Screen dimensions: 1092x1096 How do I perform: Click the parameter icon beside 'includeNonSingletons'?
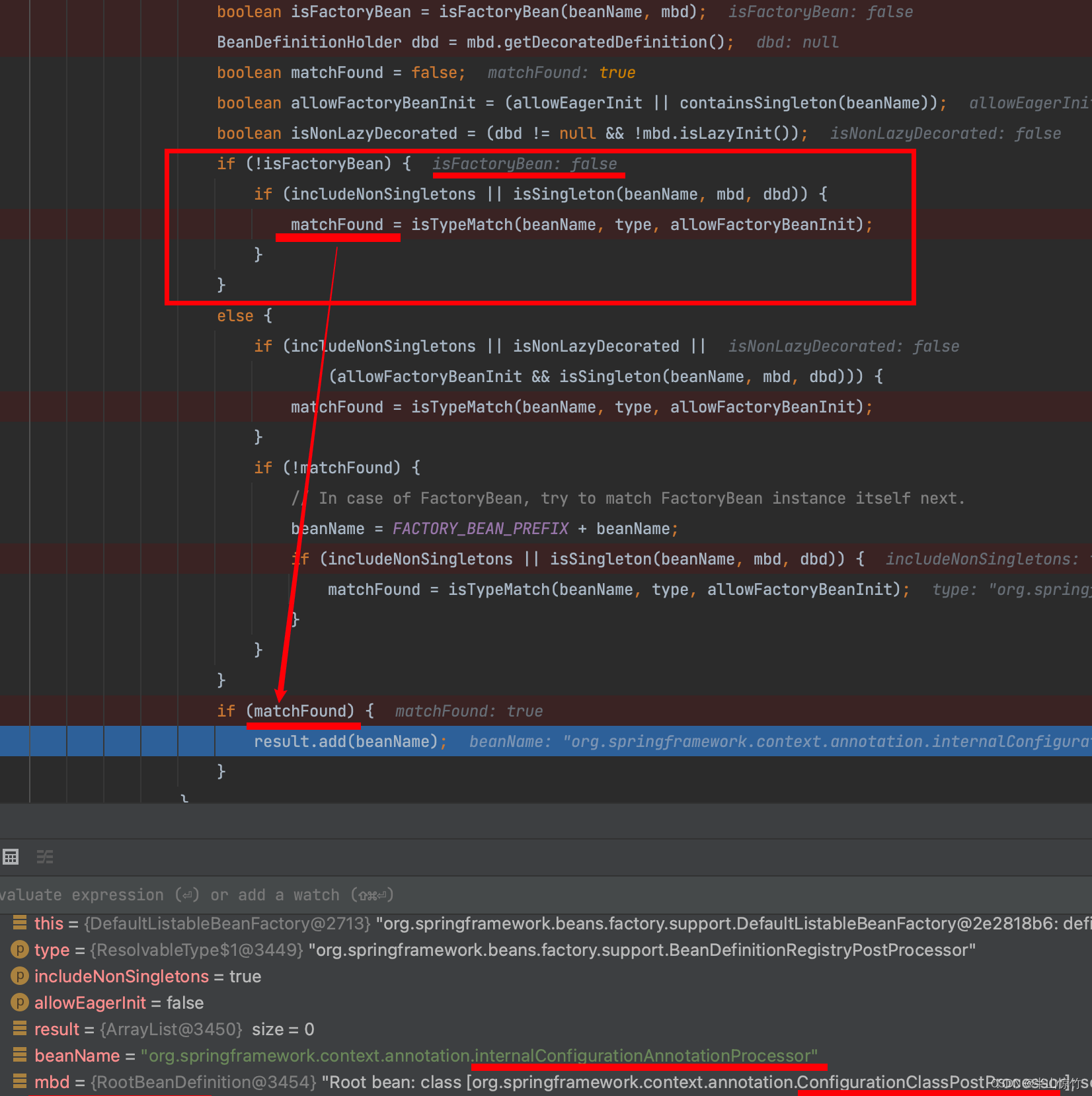[20, 976]
